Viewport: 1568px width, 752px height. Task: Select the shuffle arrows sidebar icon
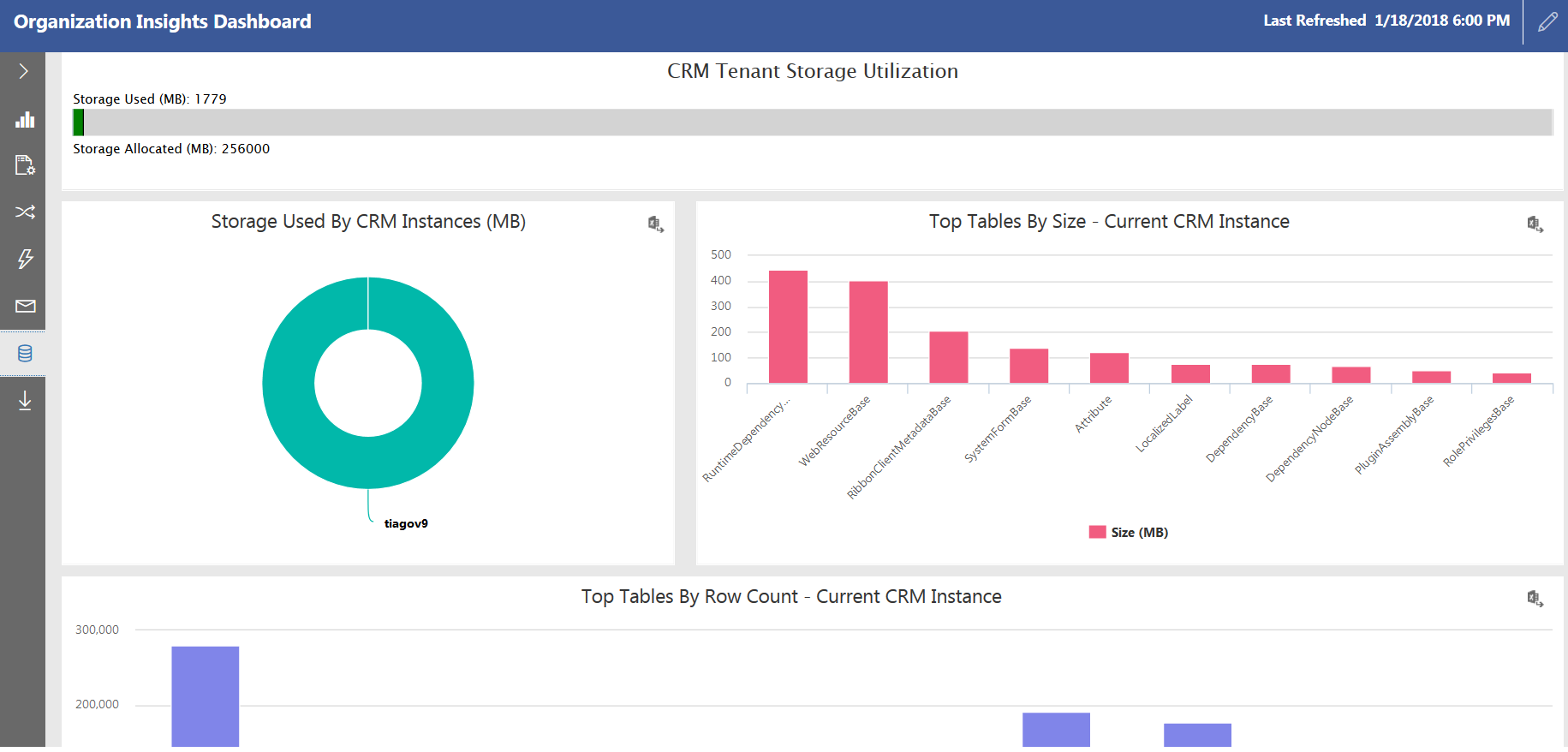24,212
